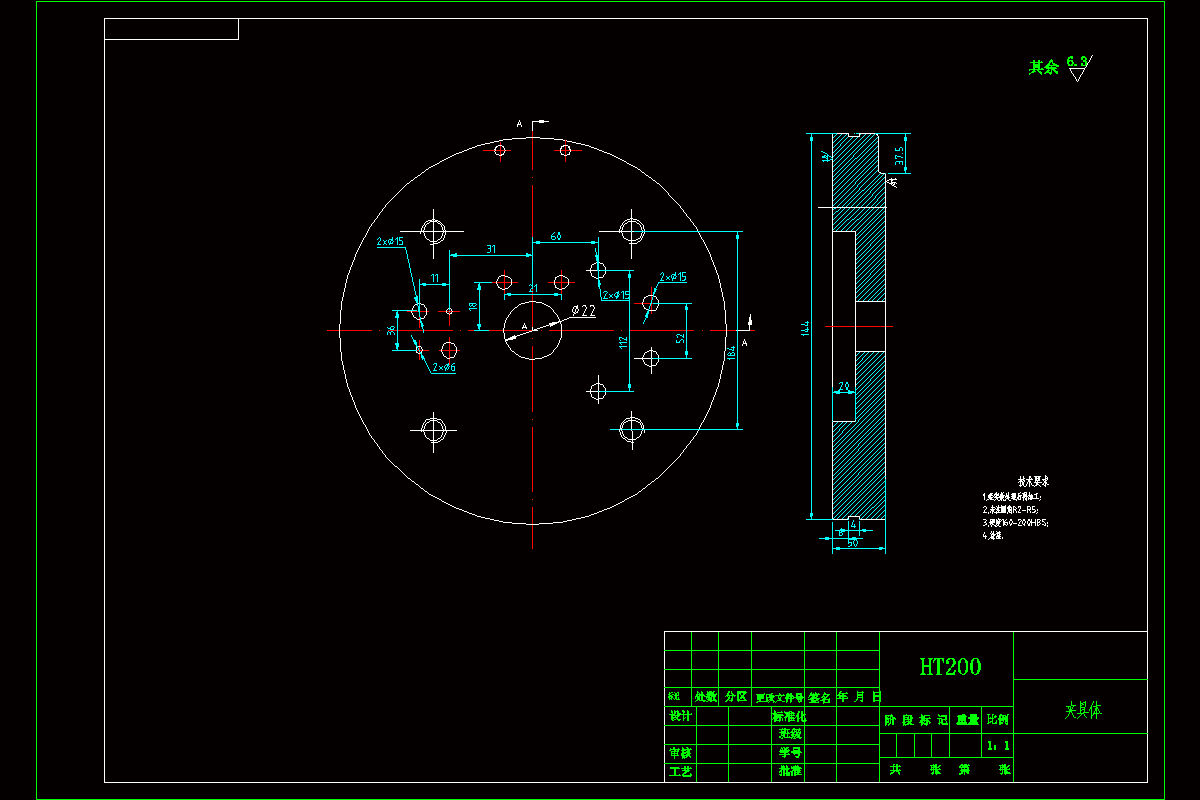Select the 标准化 cell

pyautogui.click(x=788, y=716)
